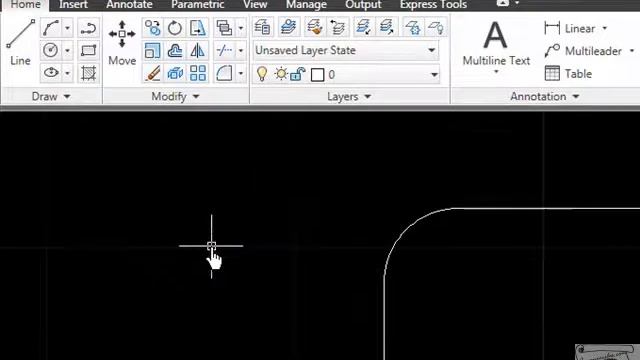This screenshot has height=360, width=640.
Task: Toggle layer 0 on/off lightbulb
Action: tap(262, 74)
